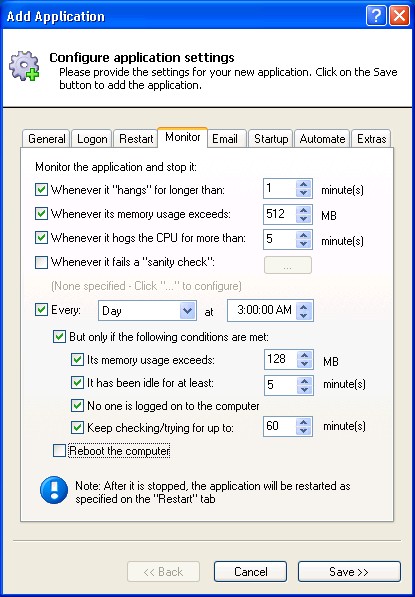Click the gear icon with green plus
The image size is (415, 597).
(24, 66)
